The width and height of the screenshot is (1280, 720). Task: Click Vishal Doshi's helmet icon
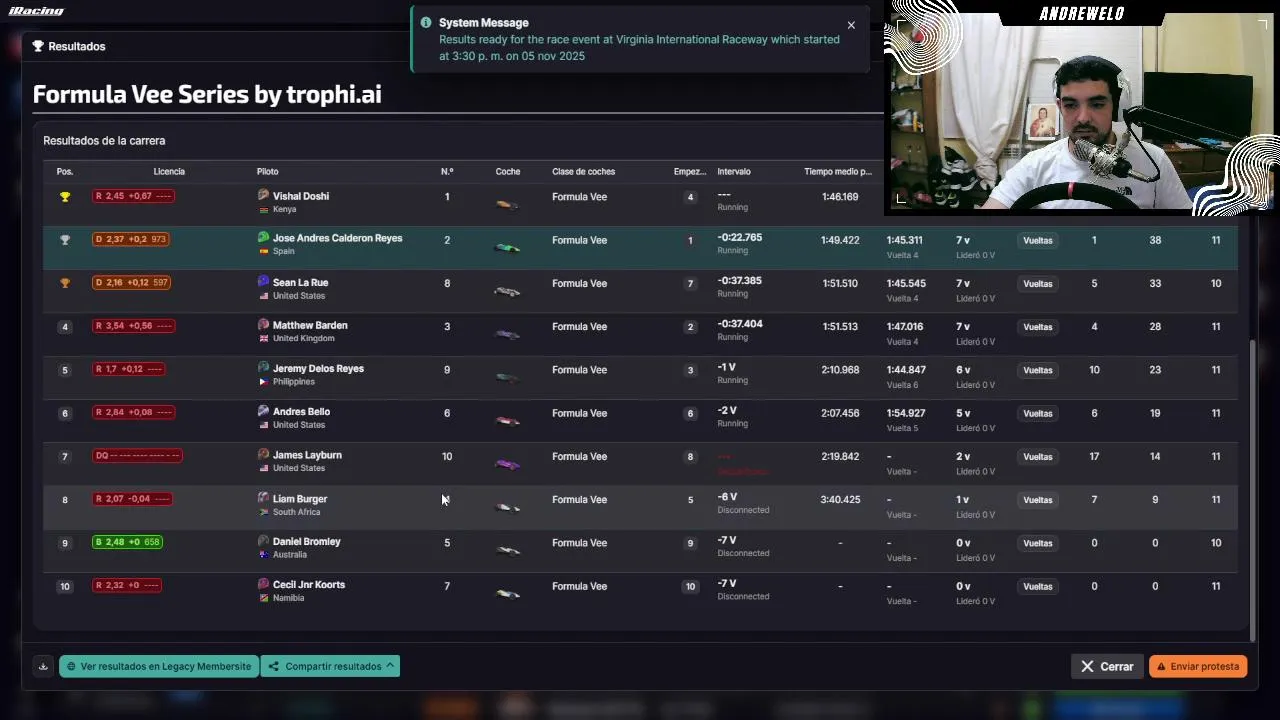(263, 195)
